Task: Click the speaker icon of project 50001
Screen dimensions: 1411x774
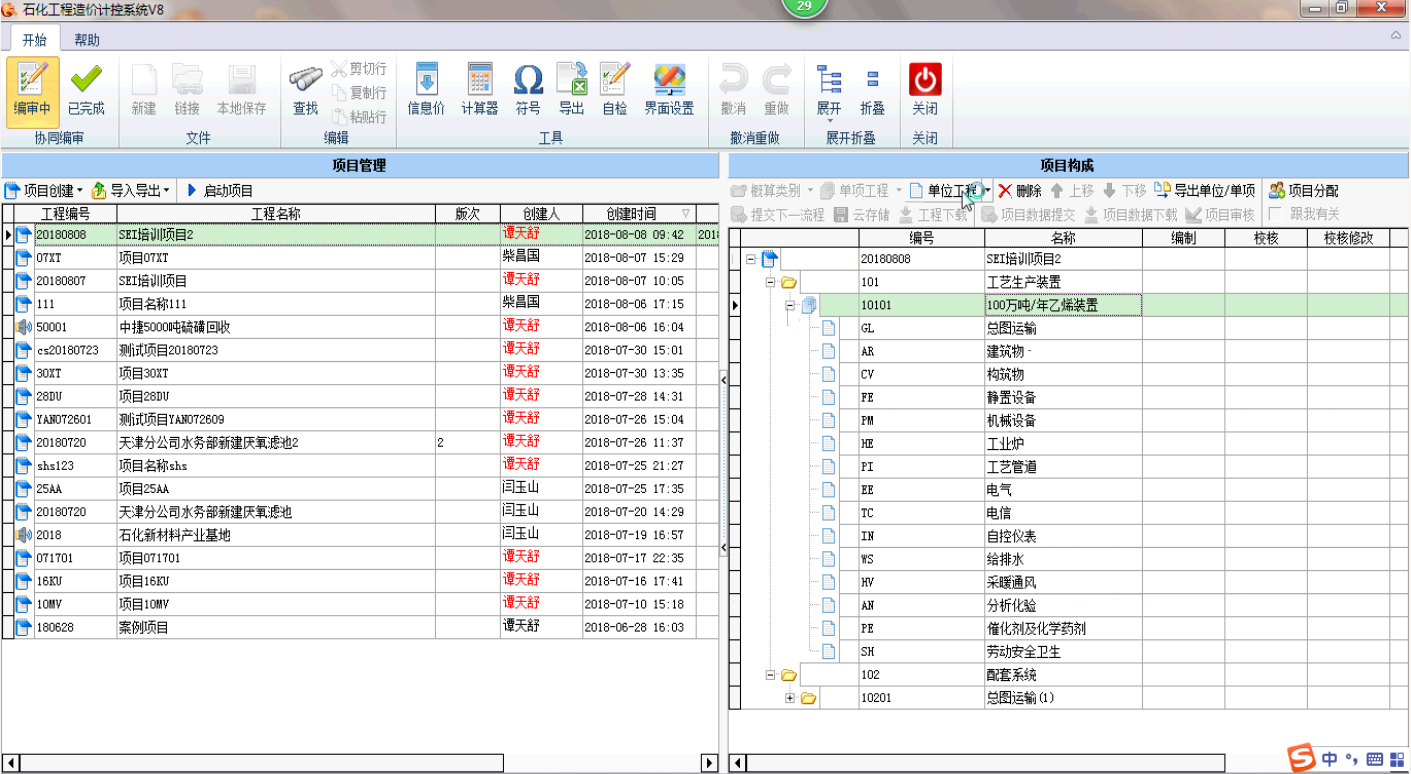Action: point(24,327)
